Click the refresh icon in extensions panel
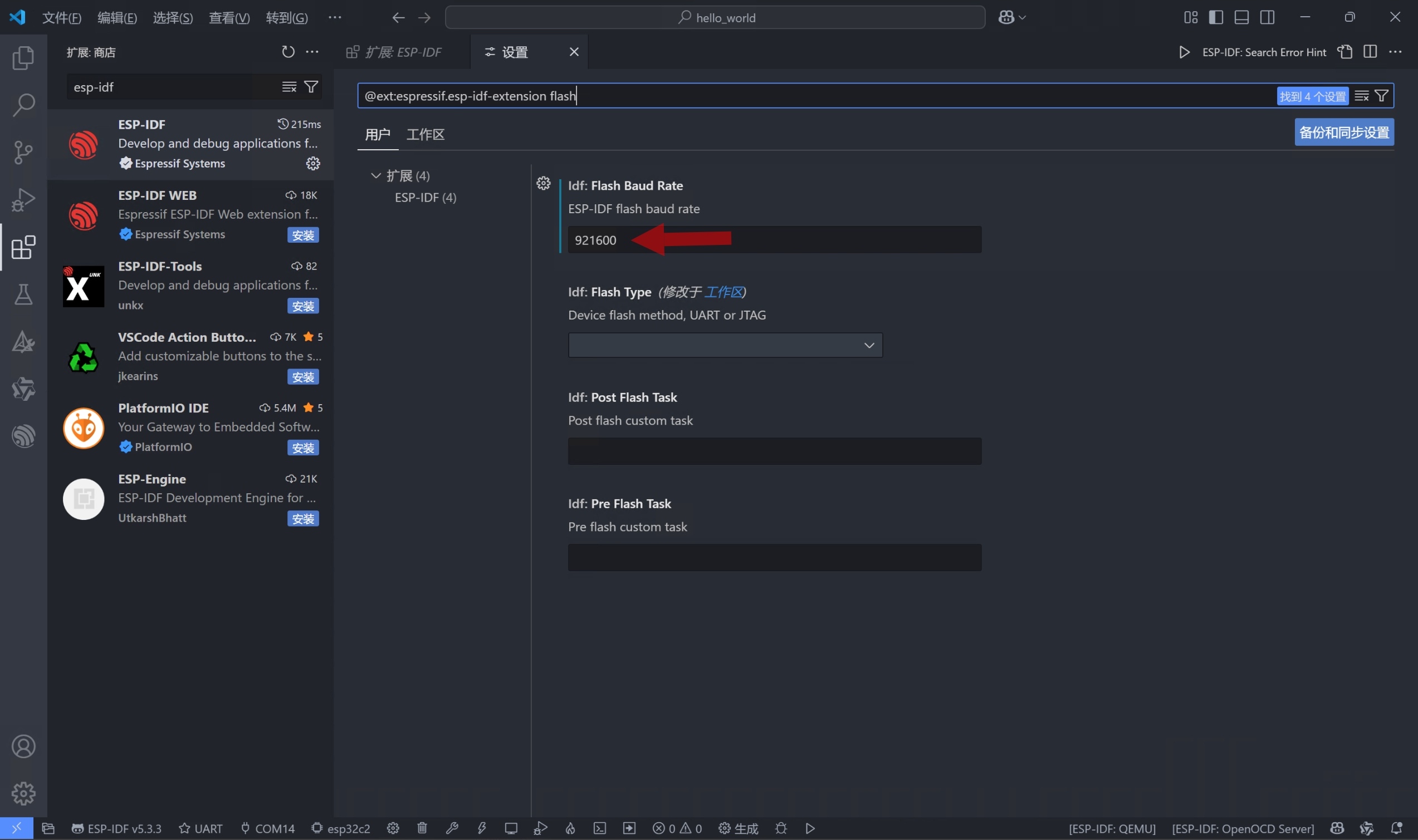 point(288,52)
